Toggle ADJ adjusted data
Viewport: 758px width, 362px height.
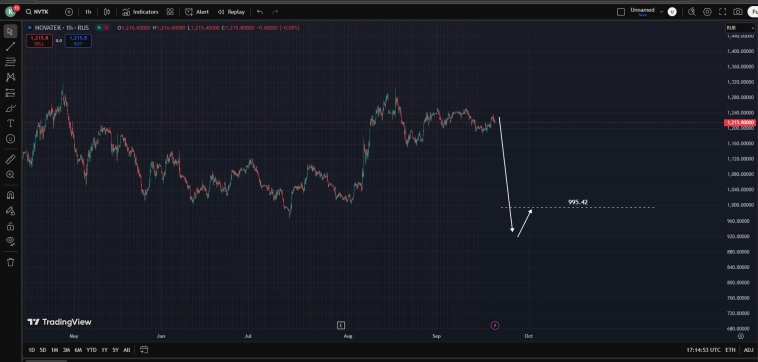[x=748, y=350]
